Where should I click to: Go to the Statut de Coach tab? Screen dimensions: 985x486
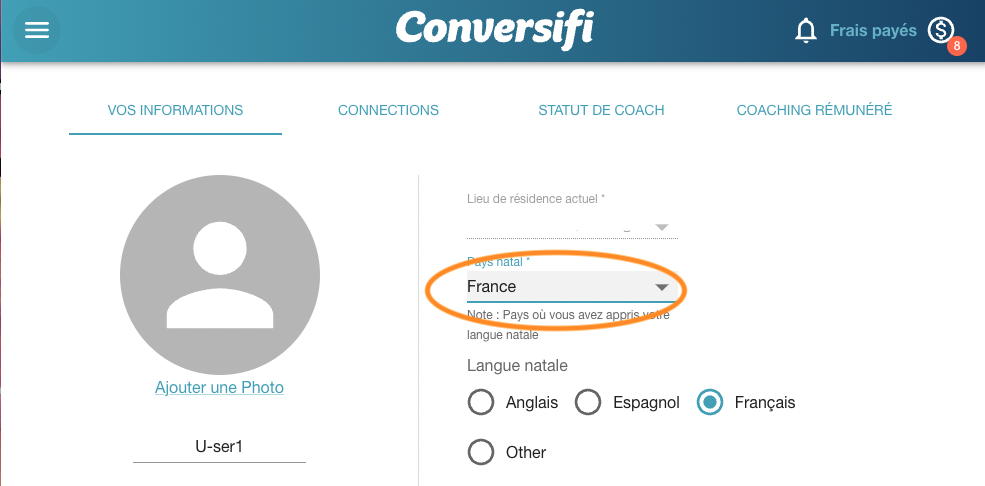601,110
